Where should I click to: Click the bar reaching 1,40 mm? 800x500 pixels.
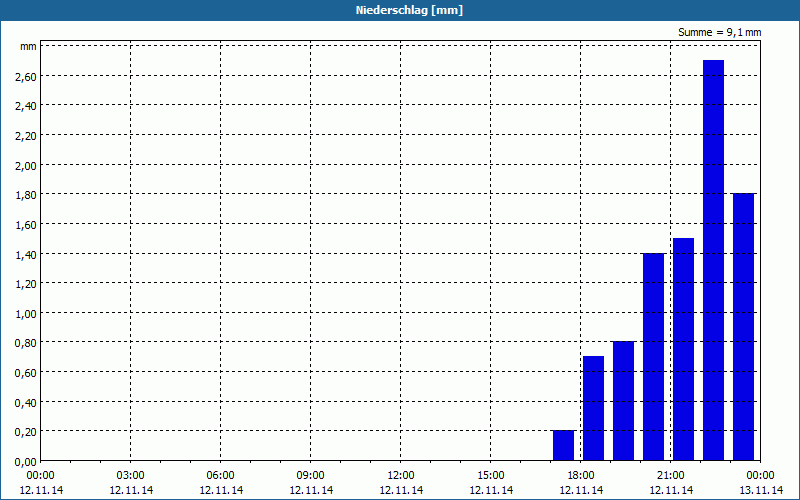click(654, 357)
